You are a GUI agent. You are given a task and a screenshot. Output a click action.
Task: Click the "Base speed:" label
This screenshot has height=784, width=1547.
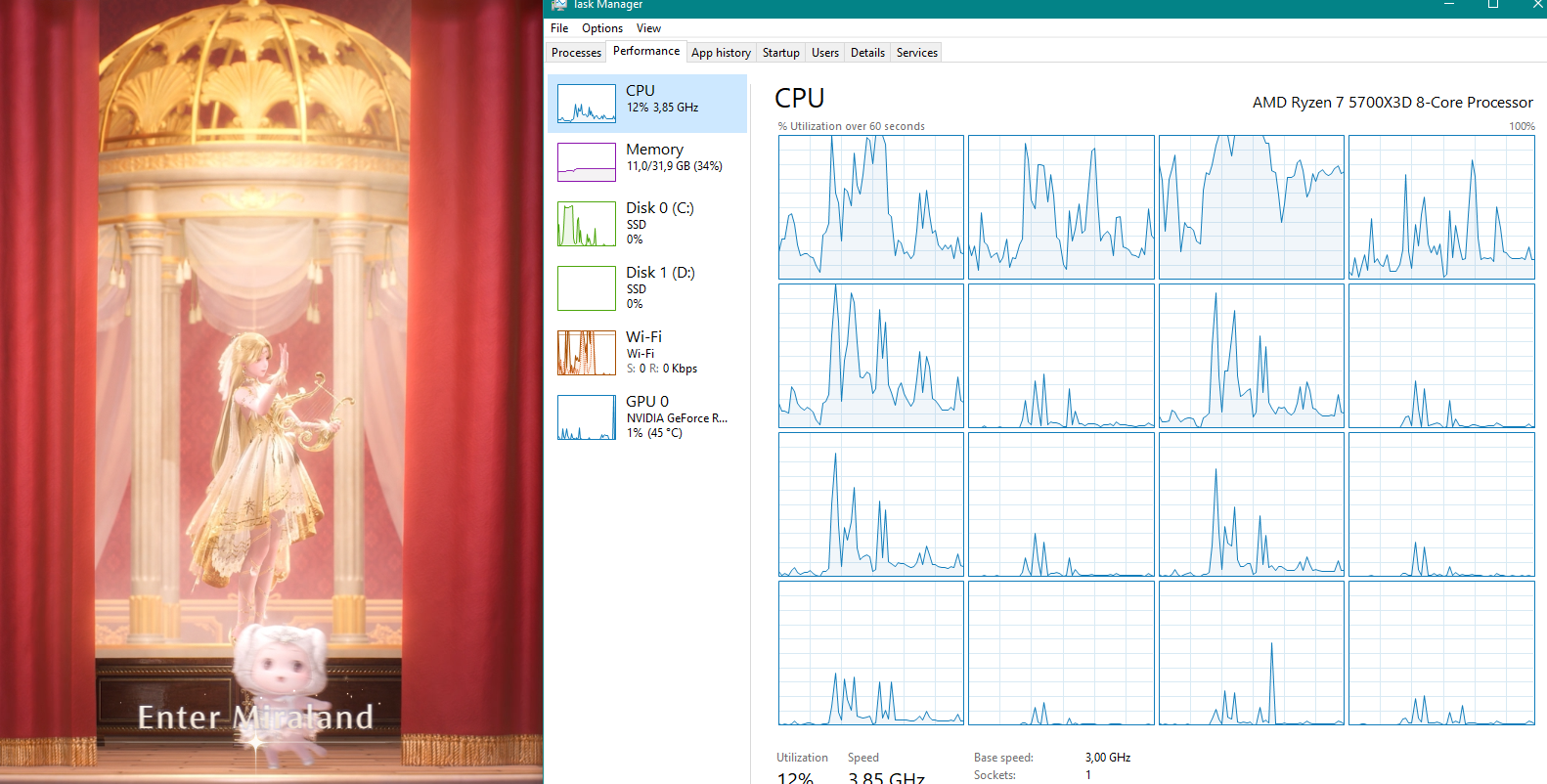1003,758
